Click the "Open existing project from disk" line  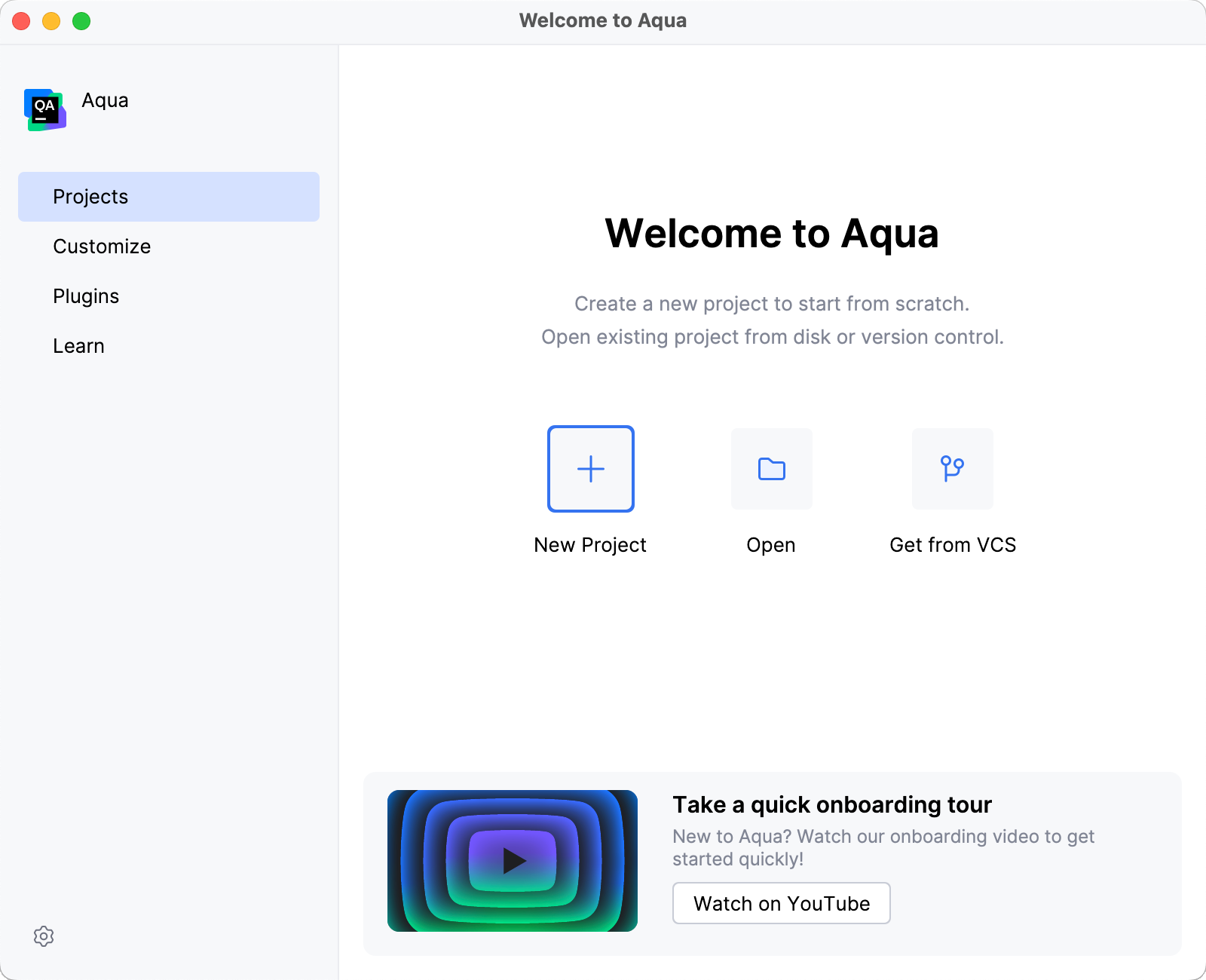point(772,337)
